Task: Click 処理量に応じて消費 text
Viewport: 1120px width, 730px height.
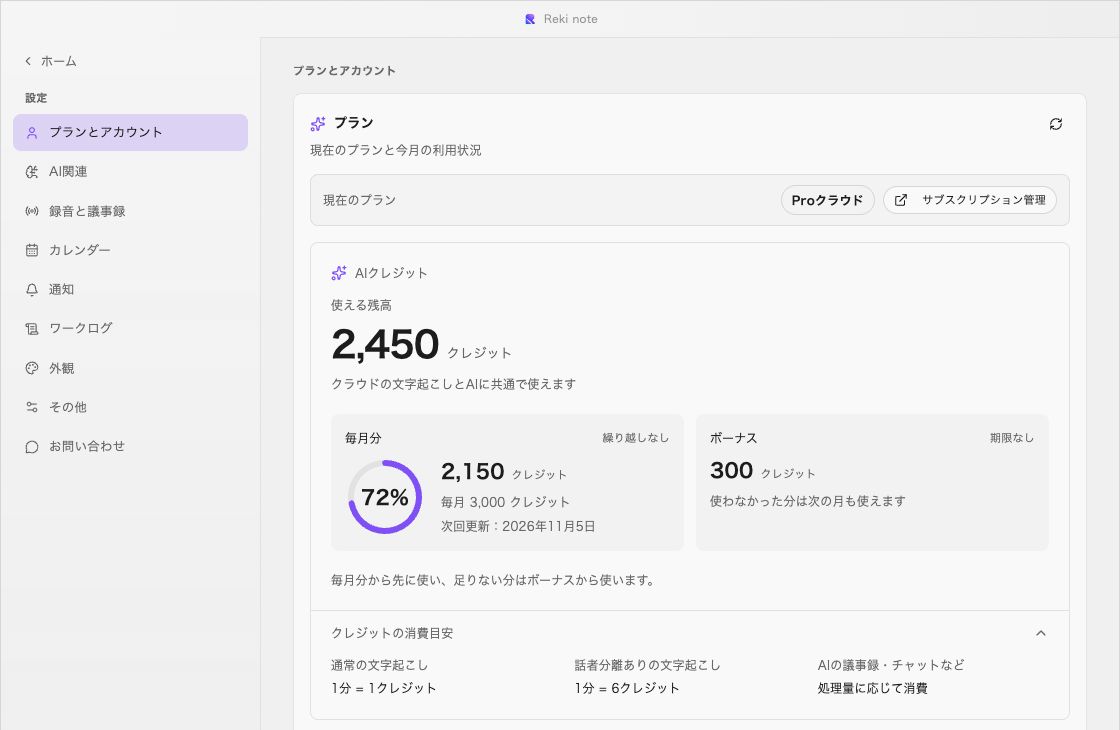Action: click(873, 689)
